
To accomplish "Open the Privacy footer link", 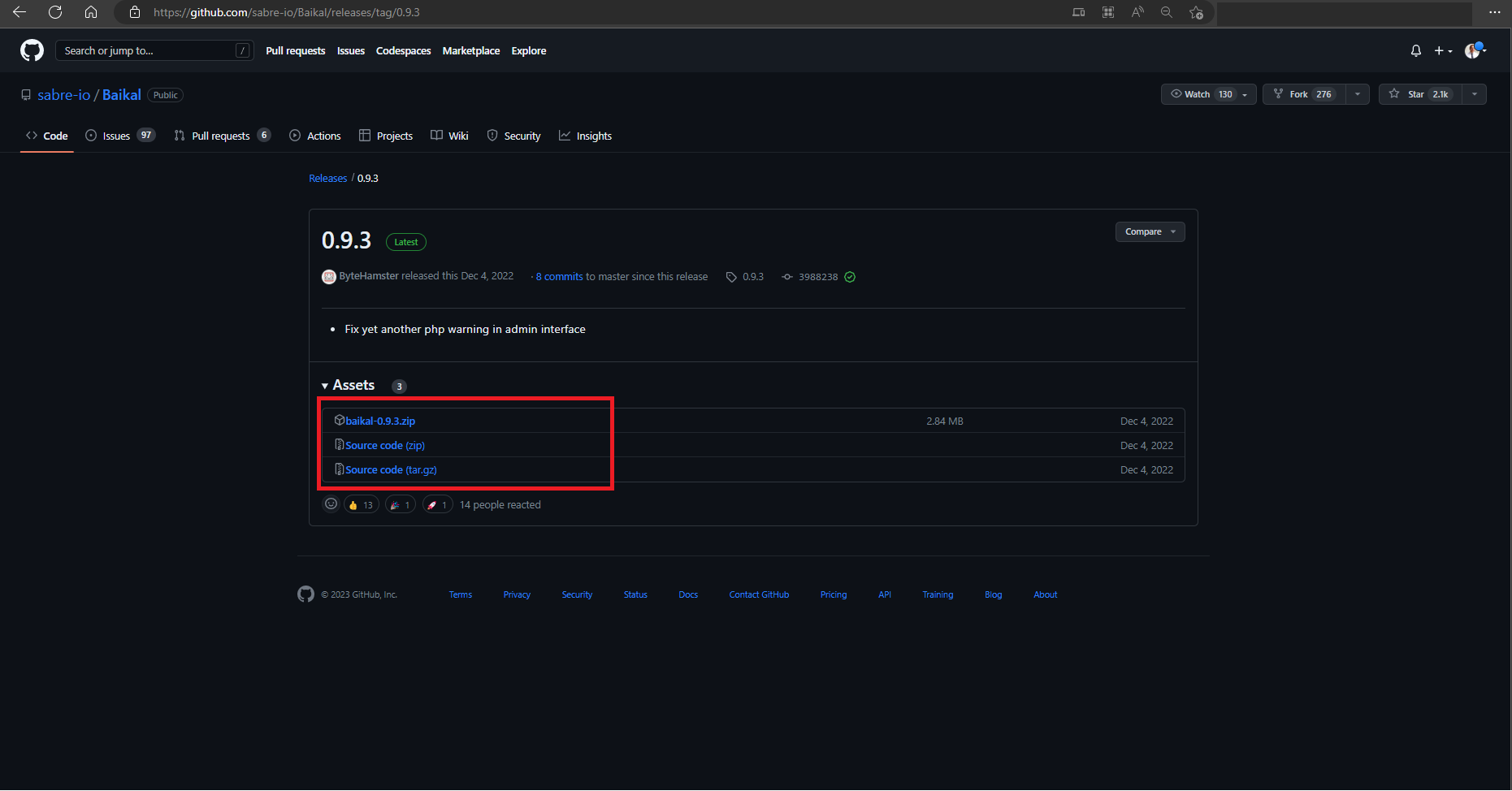I will [517, 594].
